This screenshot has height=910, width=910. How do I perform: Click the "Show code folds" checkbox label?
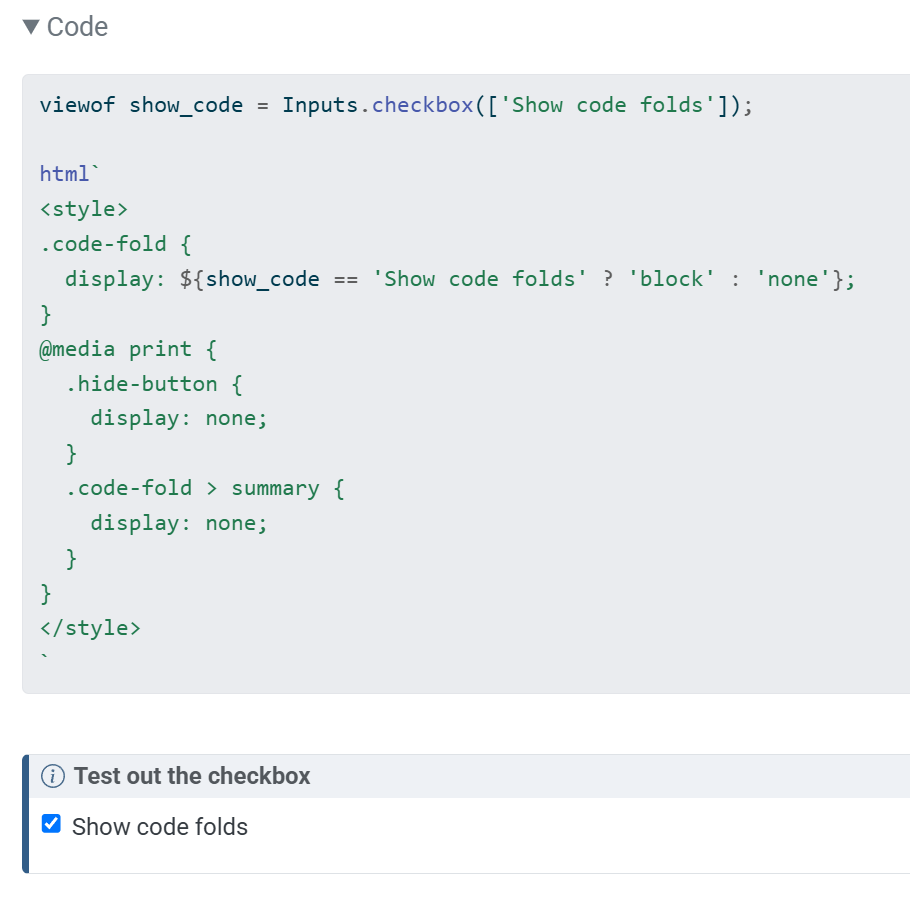click(x=160, y=827)
